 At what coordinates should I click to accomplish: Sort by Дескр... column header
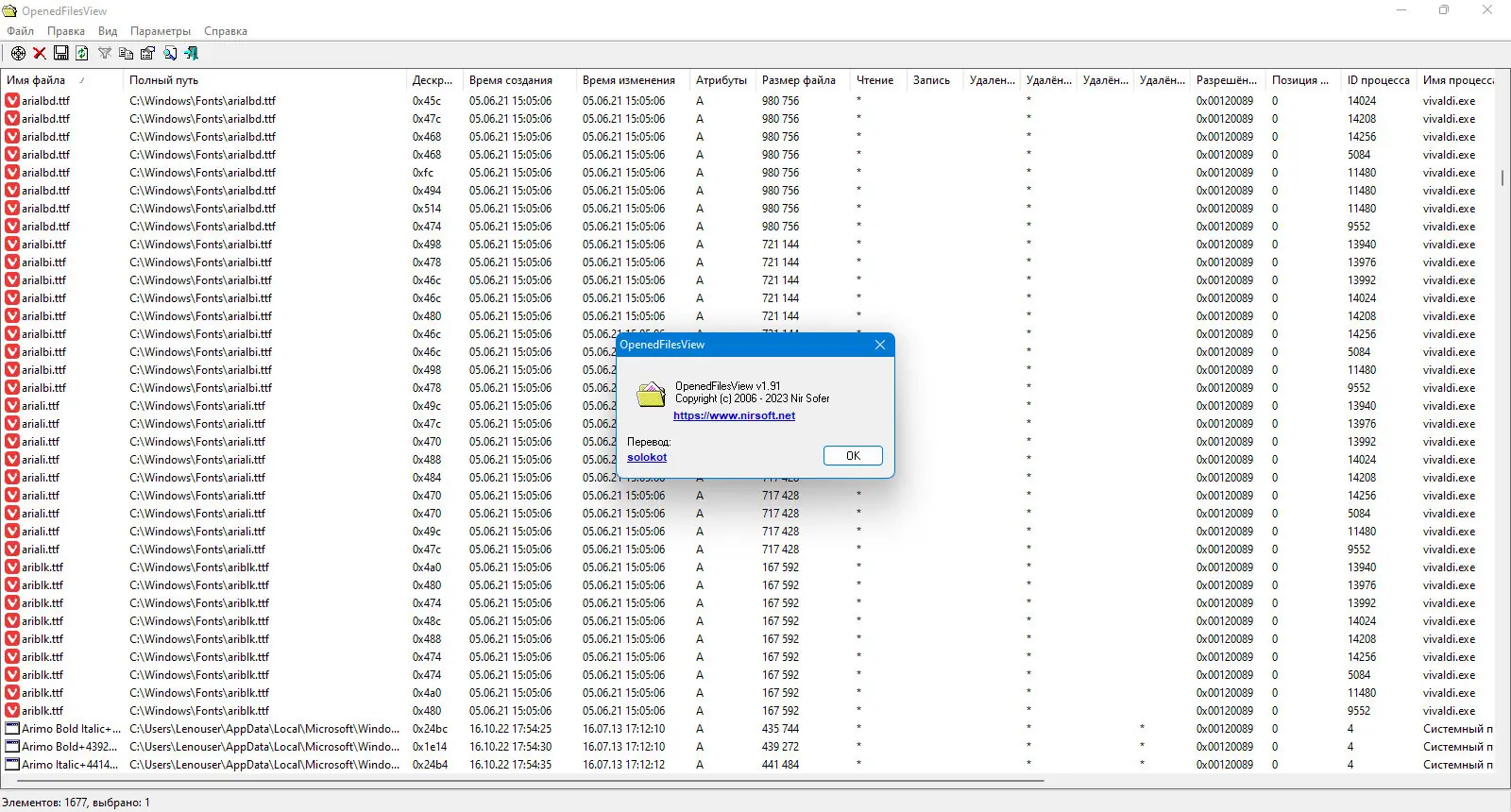point(434,80)
